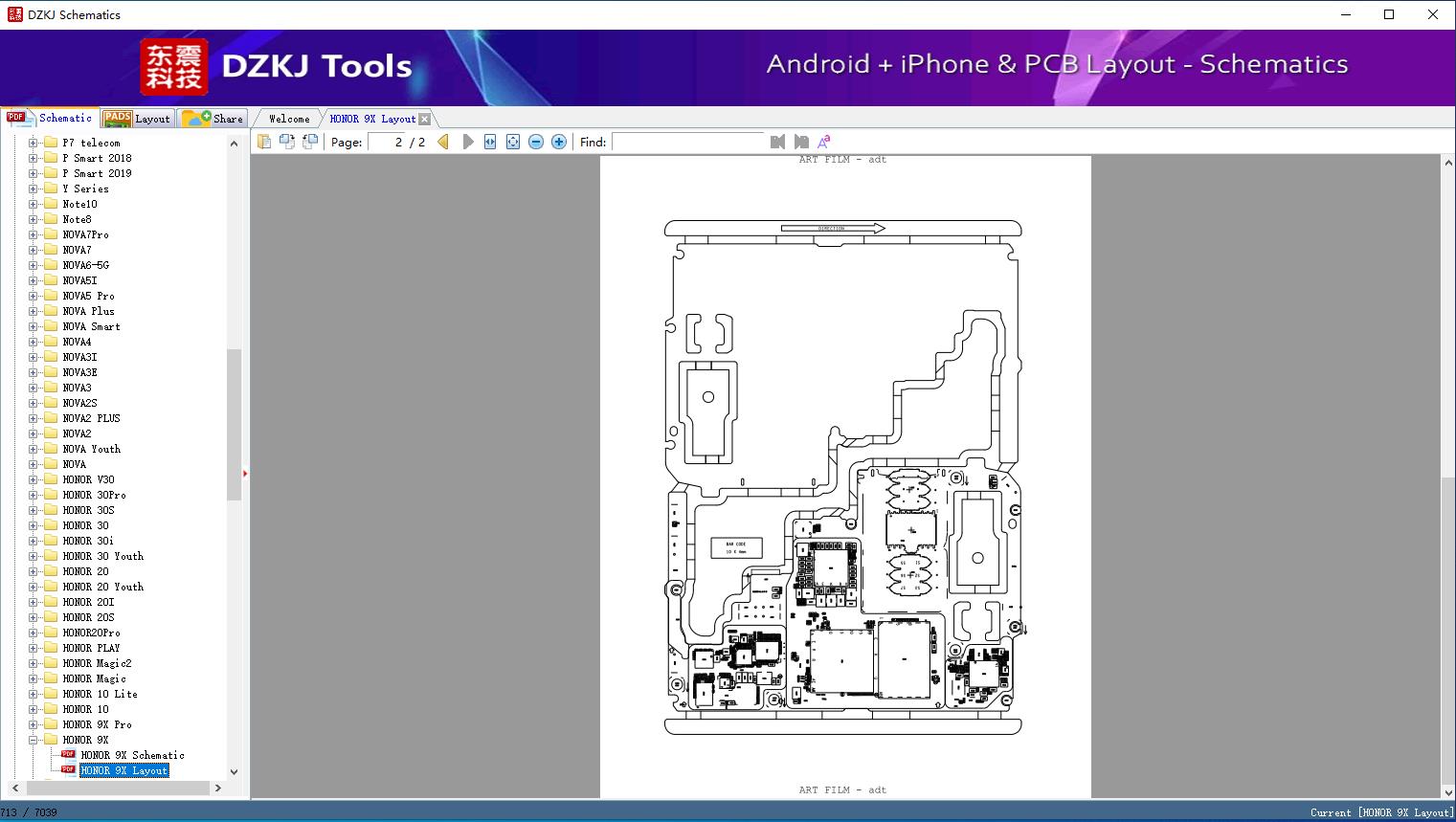The image size is (1456, 822).
Task: Select the NOVA3E folder
Action: (x=79, y=372)
